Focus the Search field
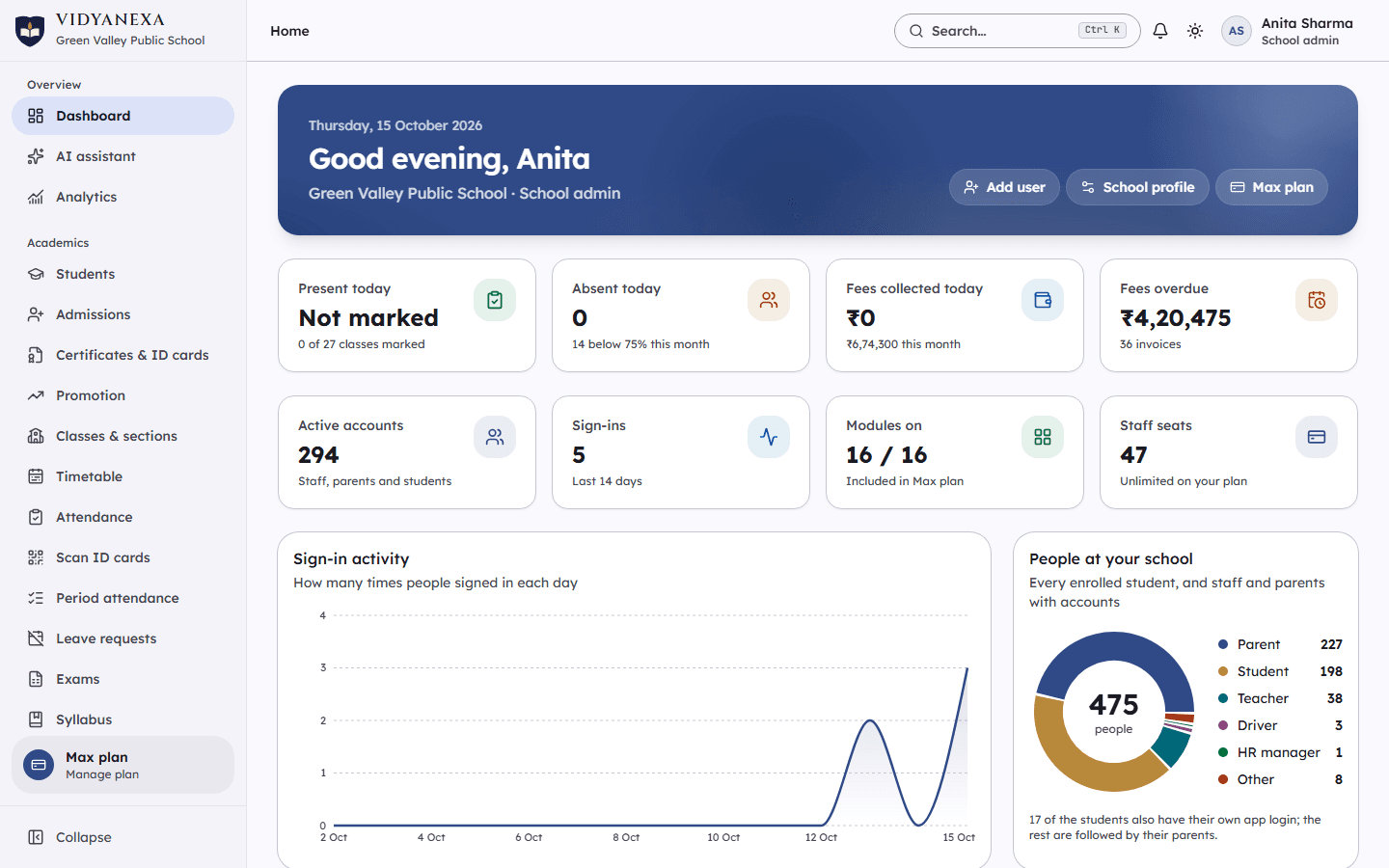Viewport: 1389px width, 868px height. (1017, 31)
